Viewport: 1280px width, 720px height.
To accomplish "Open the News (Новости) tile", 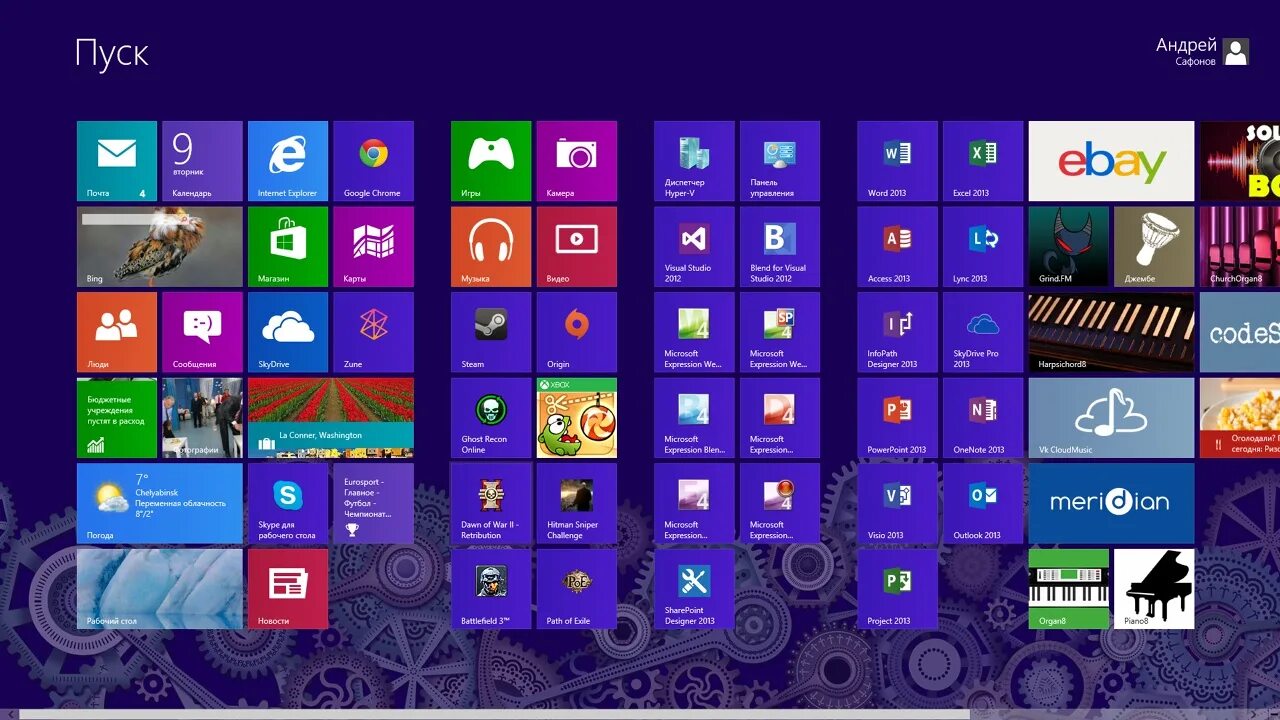I will (x=288, y=589).
